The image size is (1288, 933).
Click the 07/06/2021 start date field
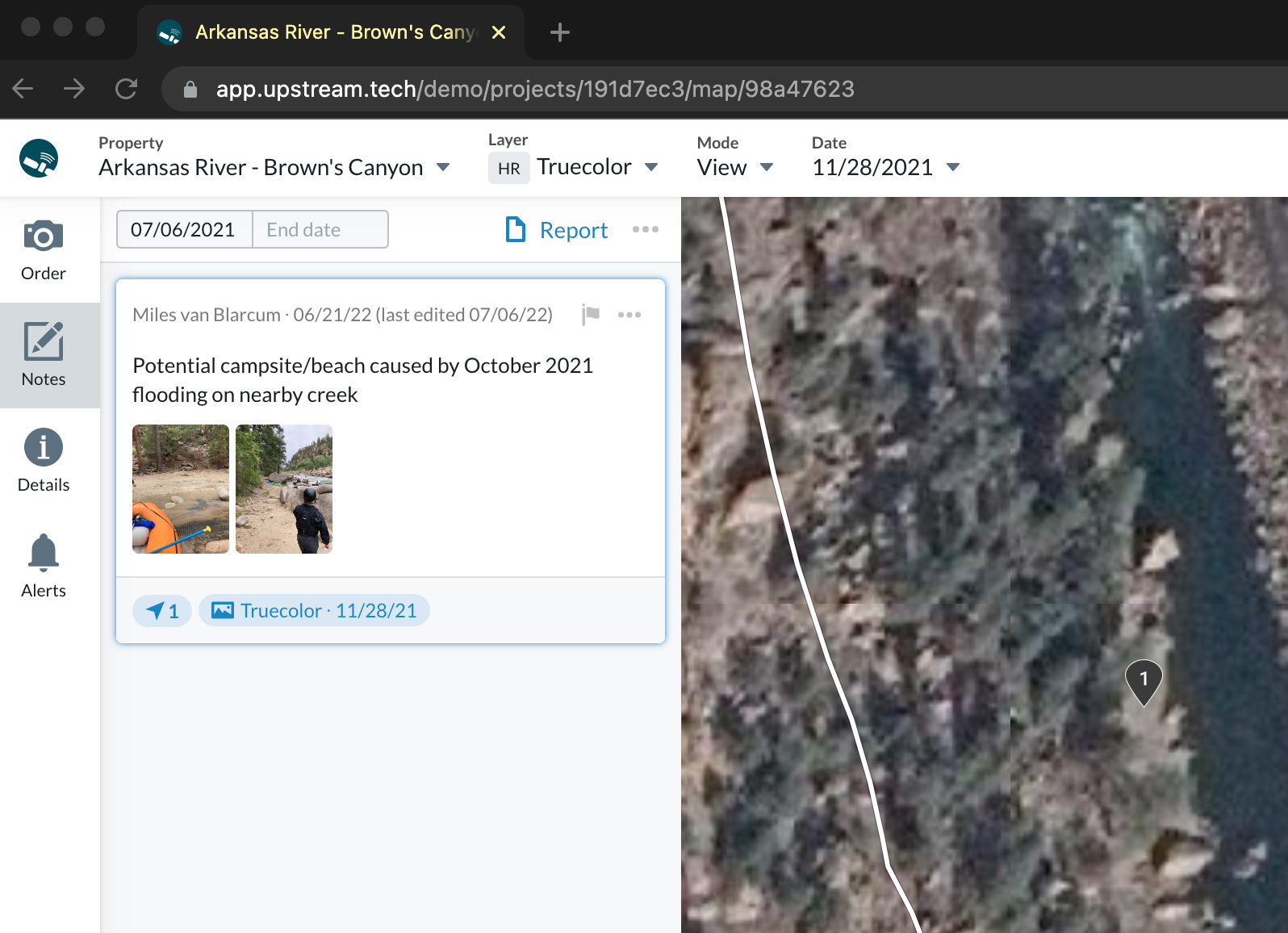(184, 230)
